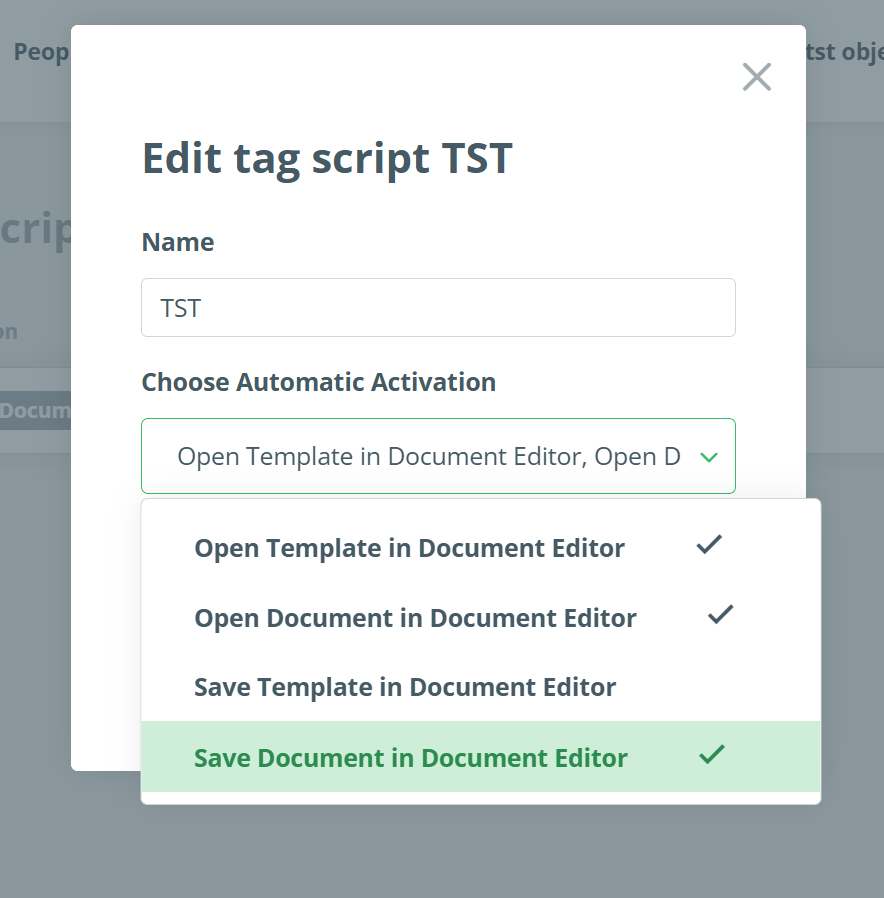This screenshot has height=898, width=884.
Task: Click the partially hidden column header ending in 'on'
Action: pyautogui.click(x=9, y=332)
